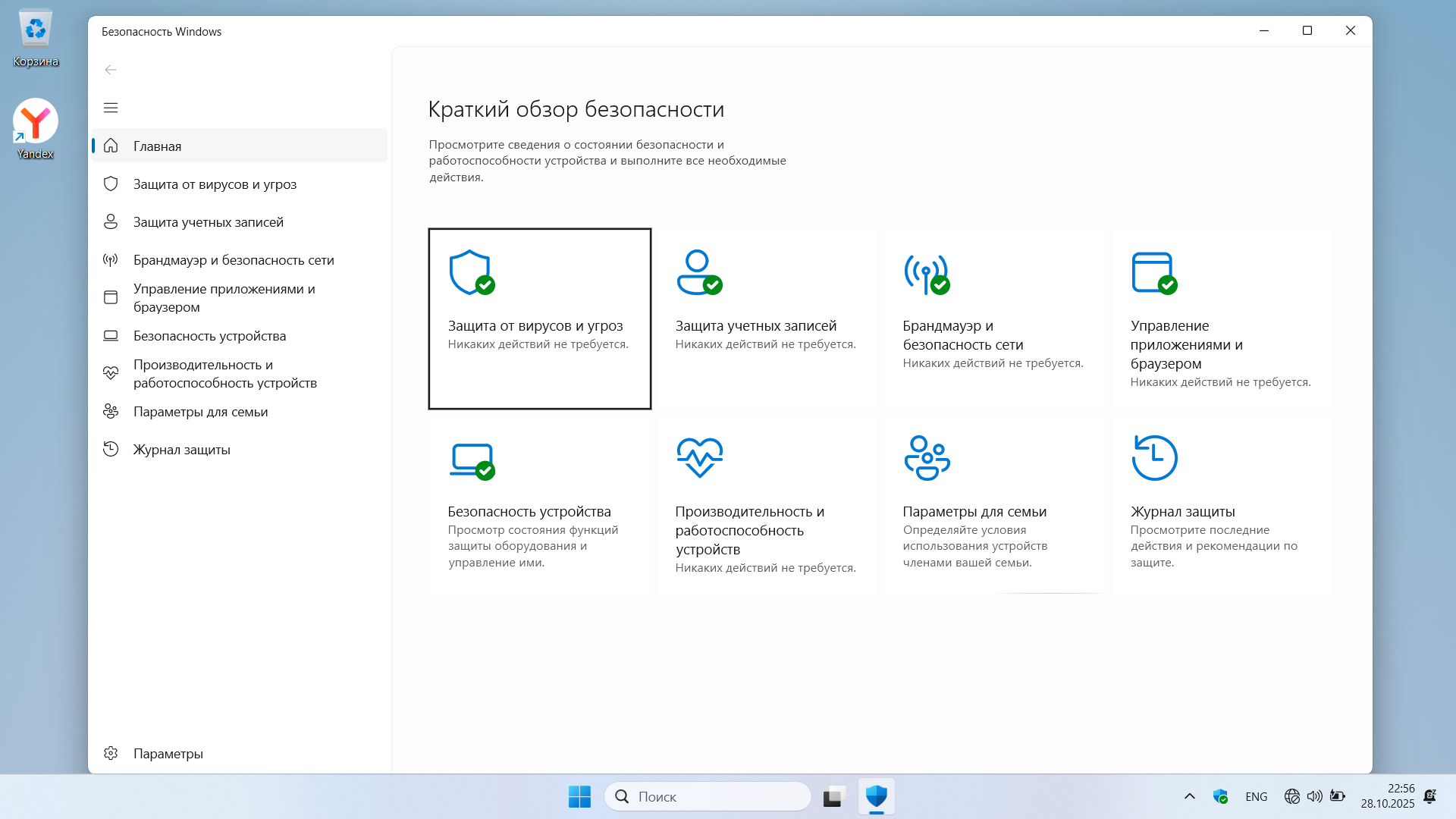1456x819 pixels.
Task: Open the account protection tile icon
Action: coord(698,272)
